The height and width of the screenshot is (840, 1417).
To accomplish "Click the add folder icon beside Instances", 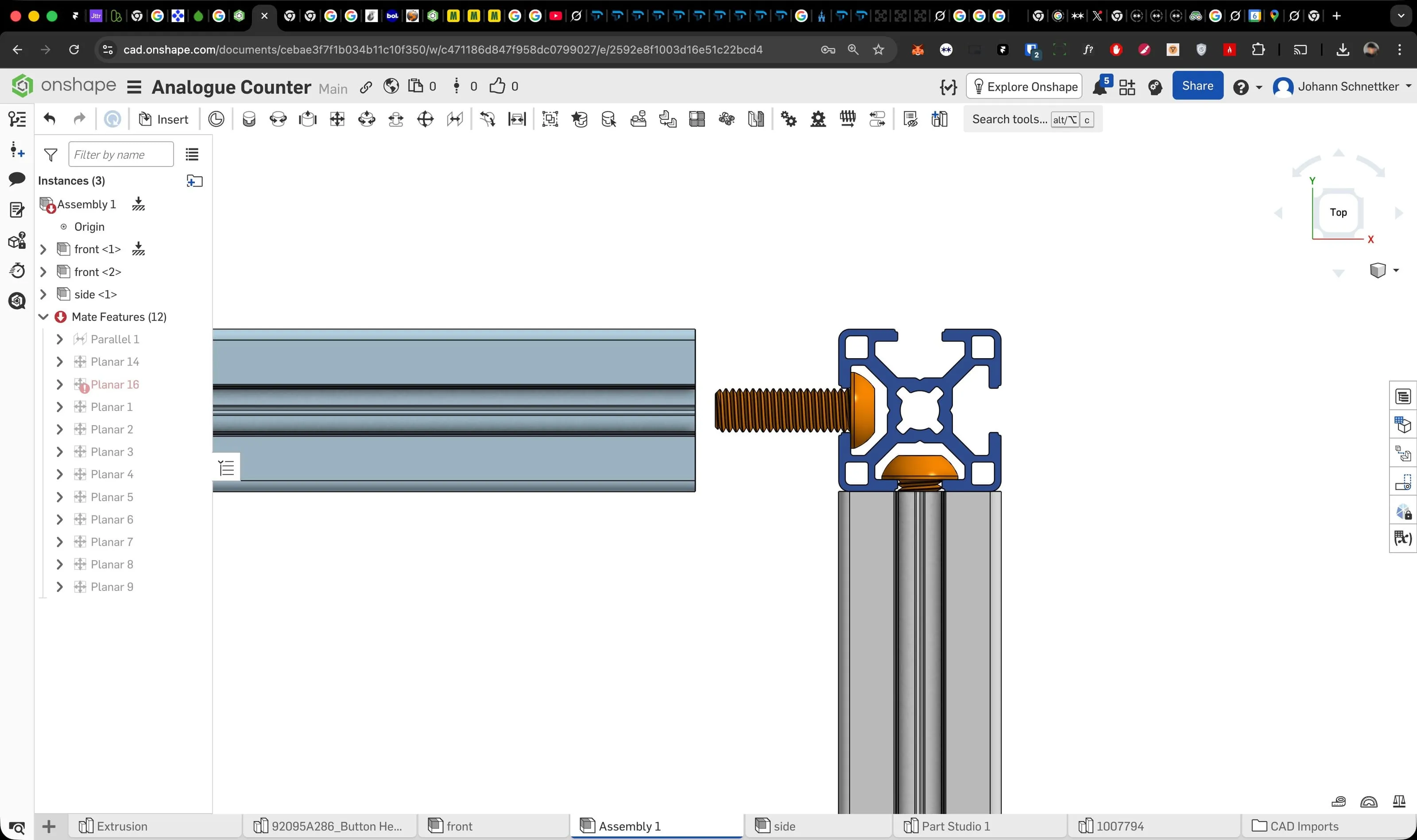I will (x=194, y=181).
